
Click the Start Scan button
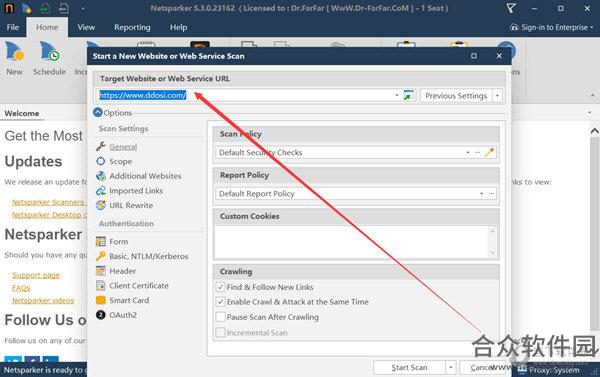point(409,367)
